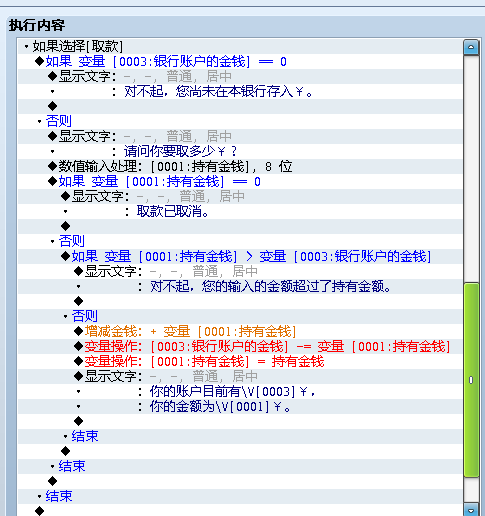Select the row 如果选择[取款]
This screenshot has width=485, height=516.
click(x=240, y=46)
